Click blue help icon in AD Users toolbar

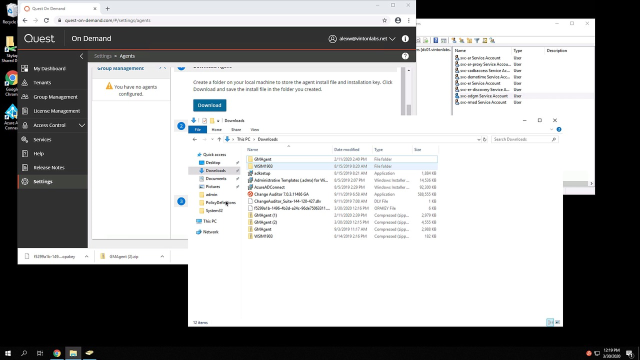[x=436, y=40]
